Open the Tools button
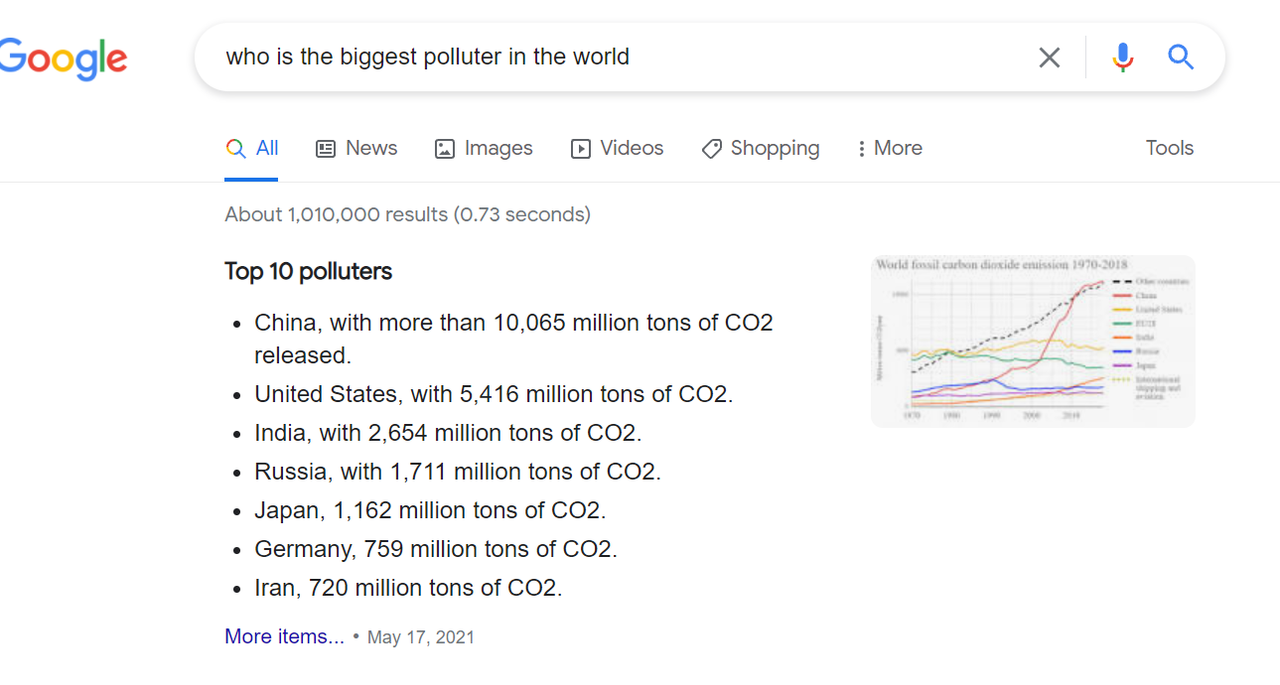 click(x=1169, y=148)
